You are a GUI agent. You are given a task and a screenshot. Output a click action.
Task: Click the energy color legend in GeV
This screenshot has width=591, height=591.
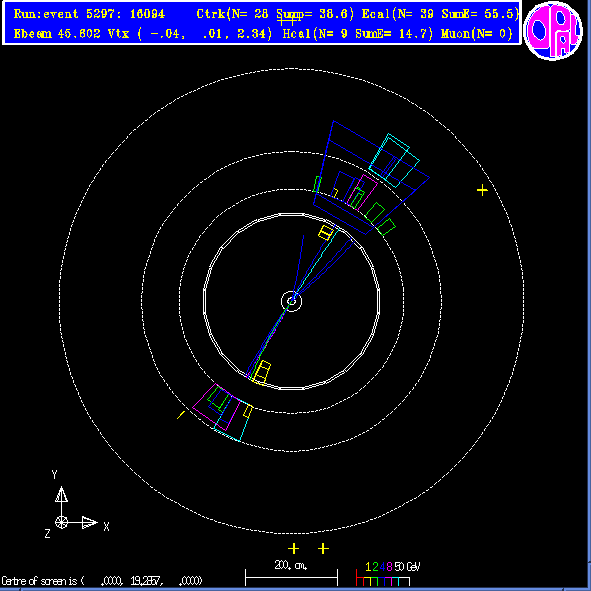pos(388,575)
